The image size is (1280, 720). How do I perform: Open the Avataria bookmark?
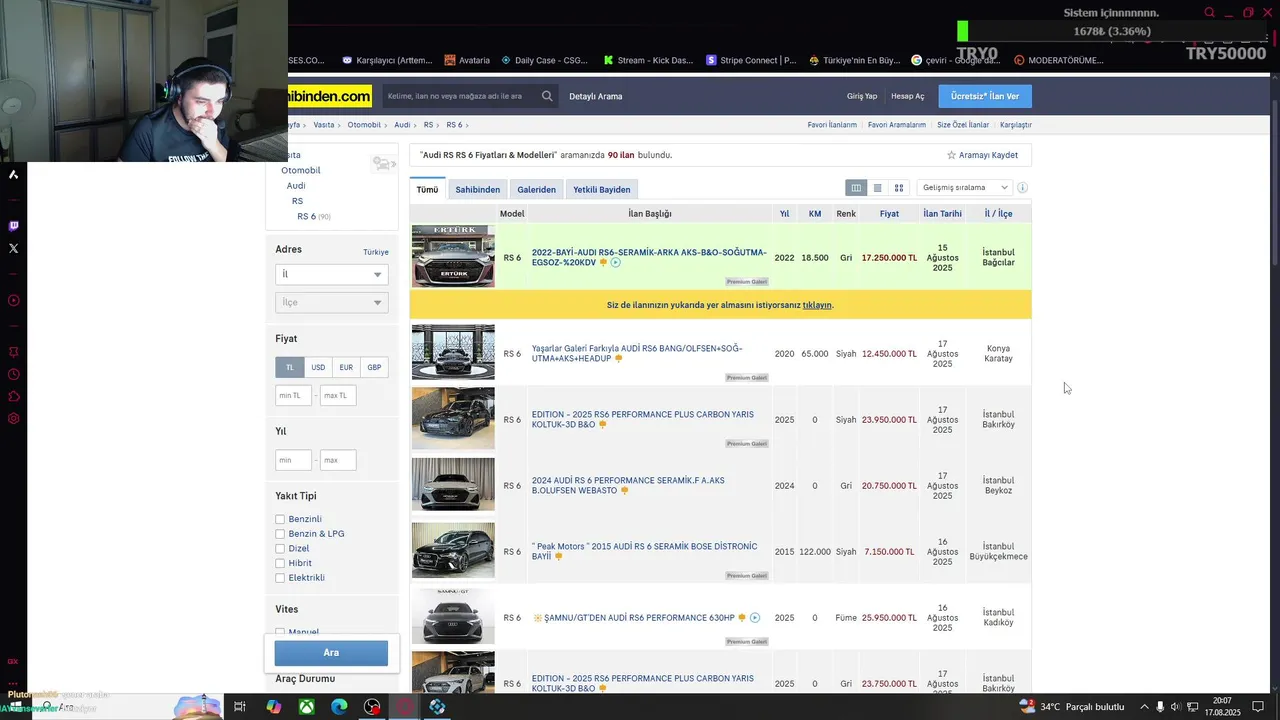467,60
